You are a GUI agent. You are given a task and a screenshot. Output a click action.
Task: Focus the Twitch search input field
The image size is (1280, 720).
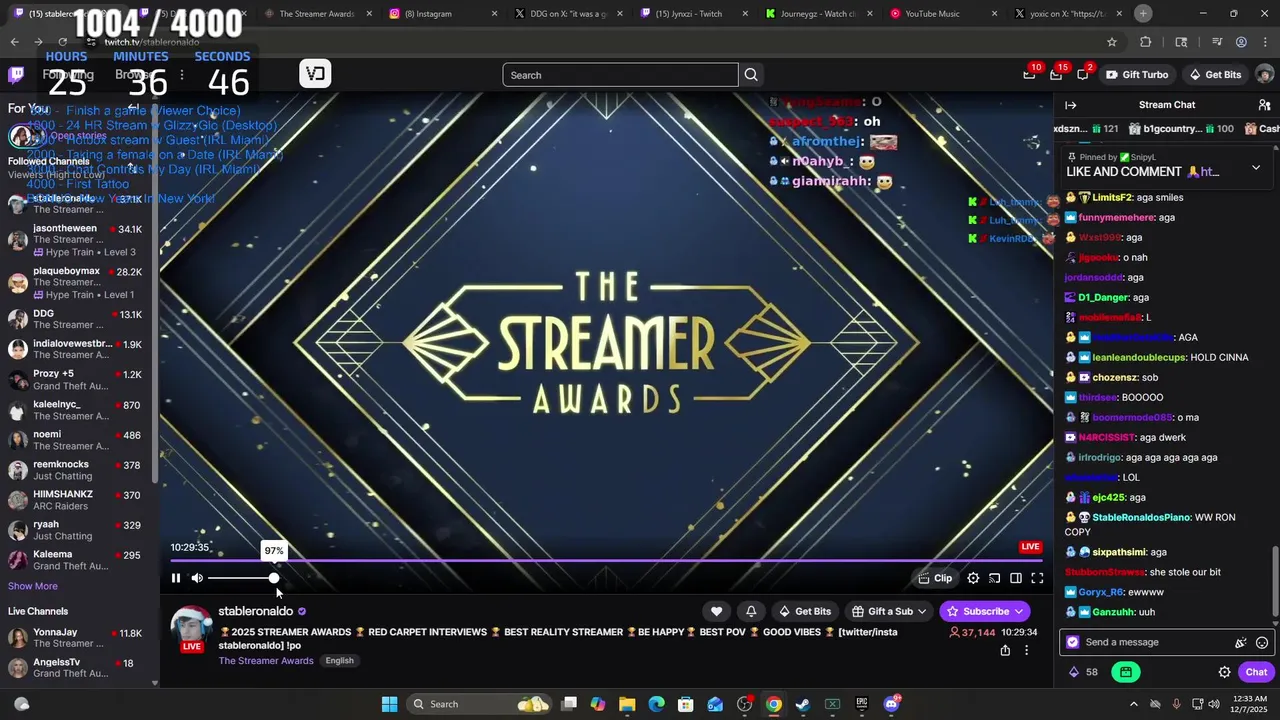click(x=620, y=75)
